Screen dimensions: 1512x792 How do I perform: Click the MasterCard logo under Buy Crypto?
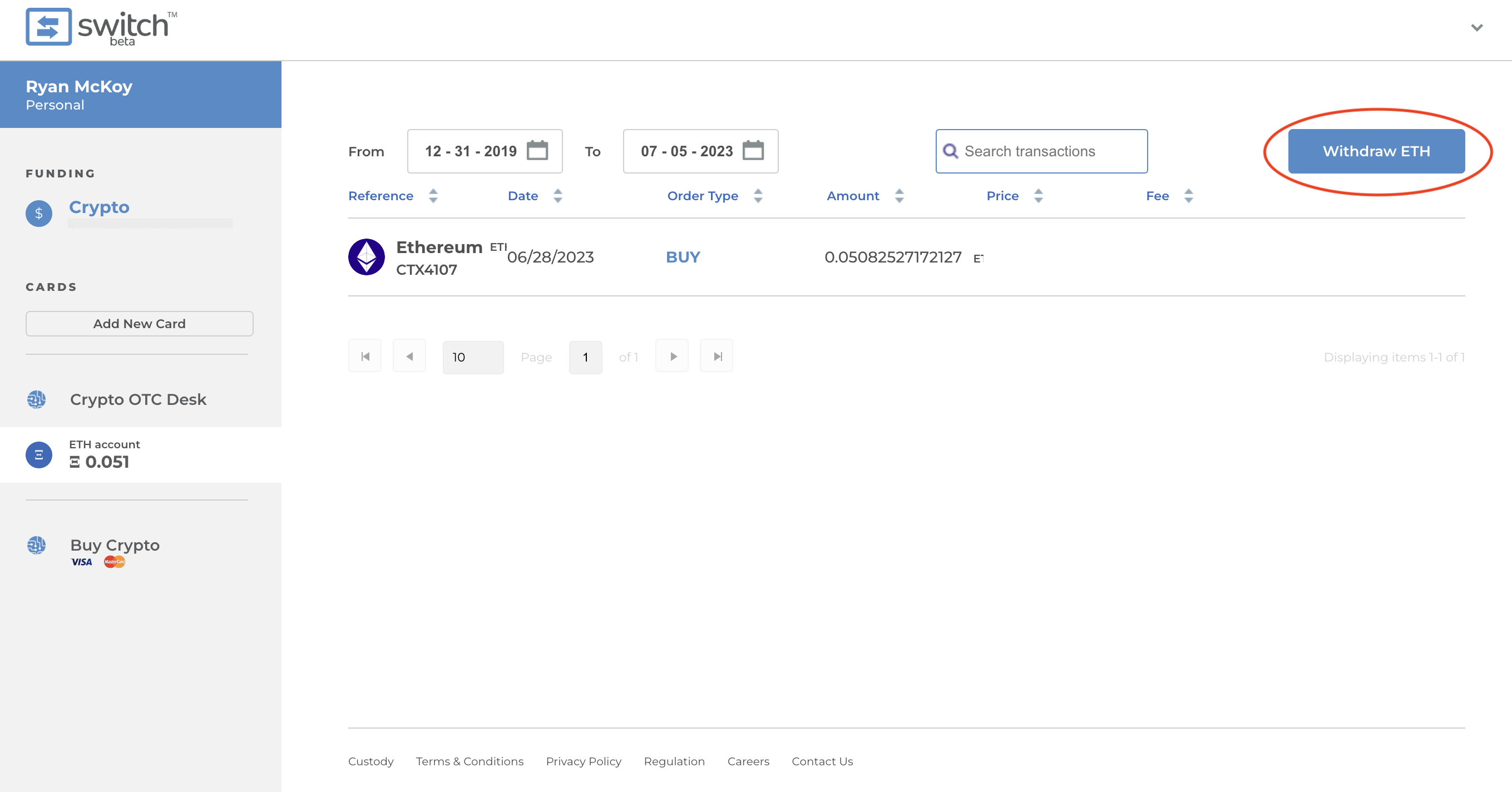(115, 562)
